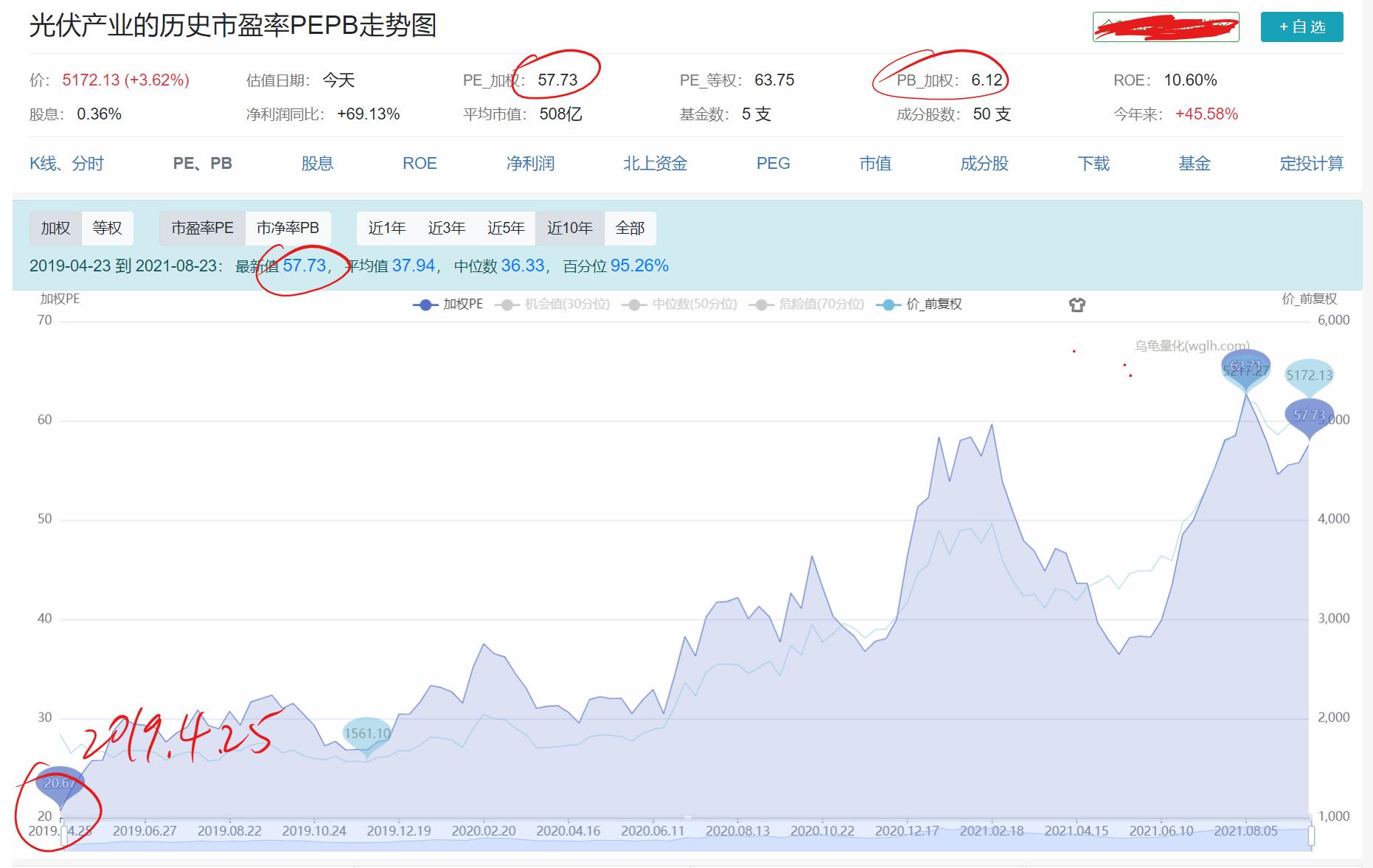Switch weighting to 等权

tap(108, 228)
